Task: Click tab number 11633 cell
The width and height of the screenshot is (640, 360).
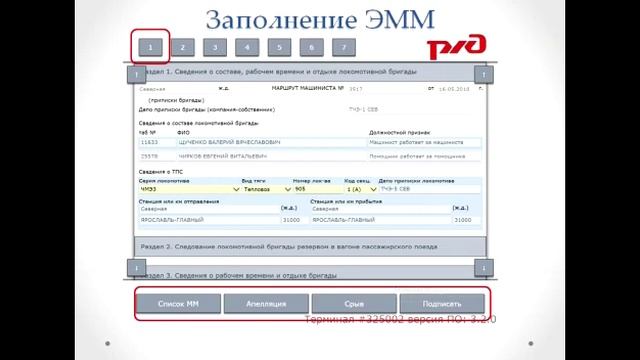Action: (x=157, y=142)
